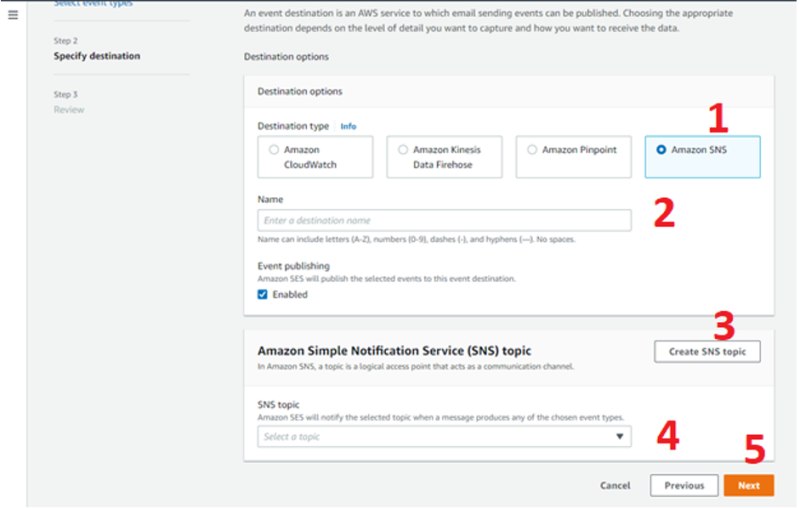Select Amazon Kinesis Data Firehose option
The height and width of the screenshot is (508, 800).
click(444, 157)
